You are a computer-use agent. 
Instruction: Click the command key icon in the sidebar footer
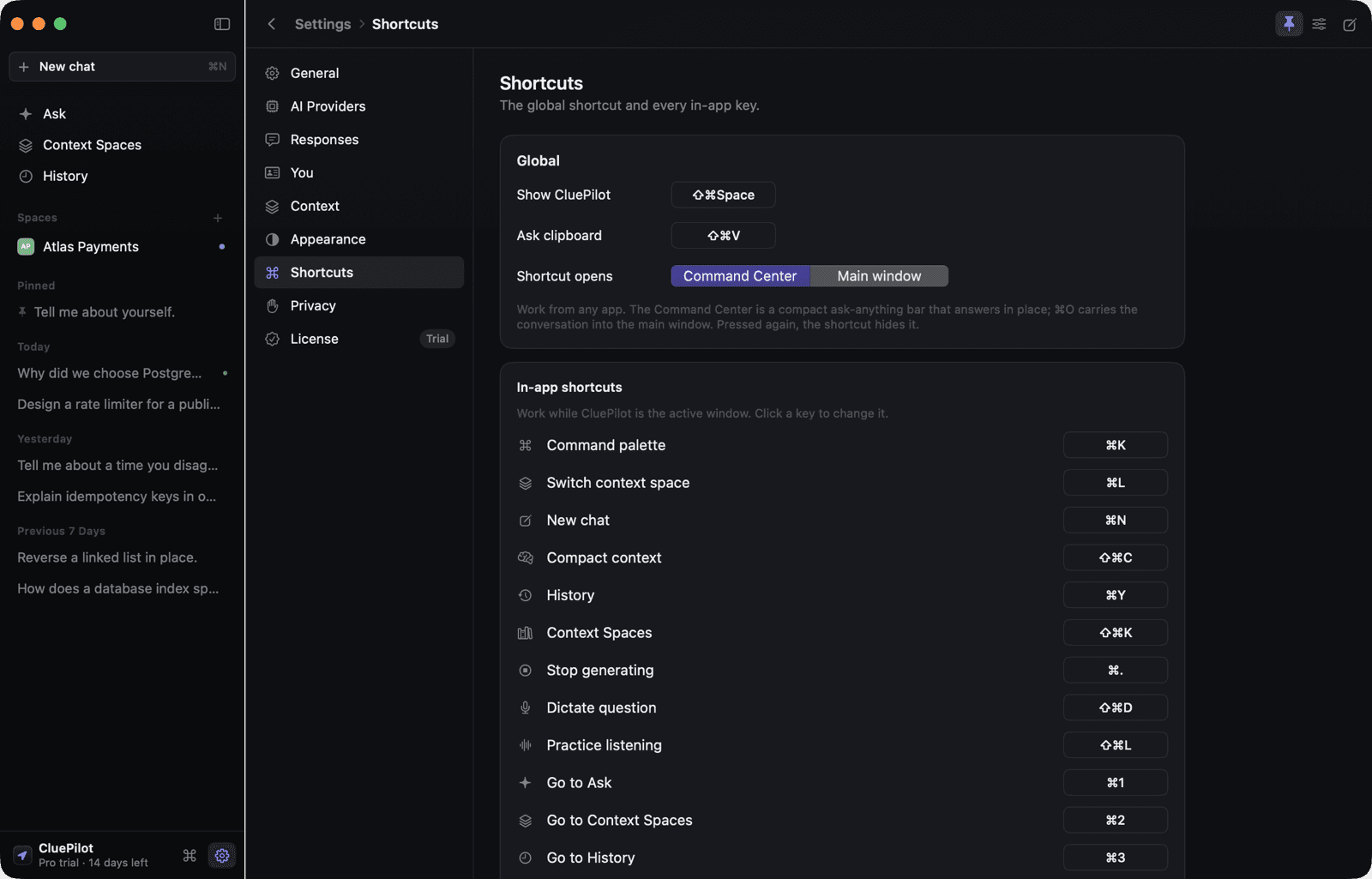[190, 855]
